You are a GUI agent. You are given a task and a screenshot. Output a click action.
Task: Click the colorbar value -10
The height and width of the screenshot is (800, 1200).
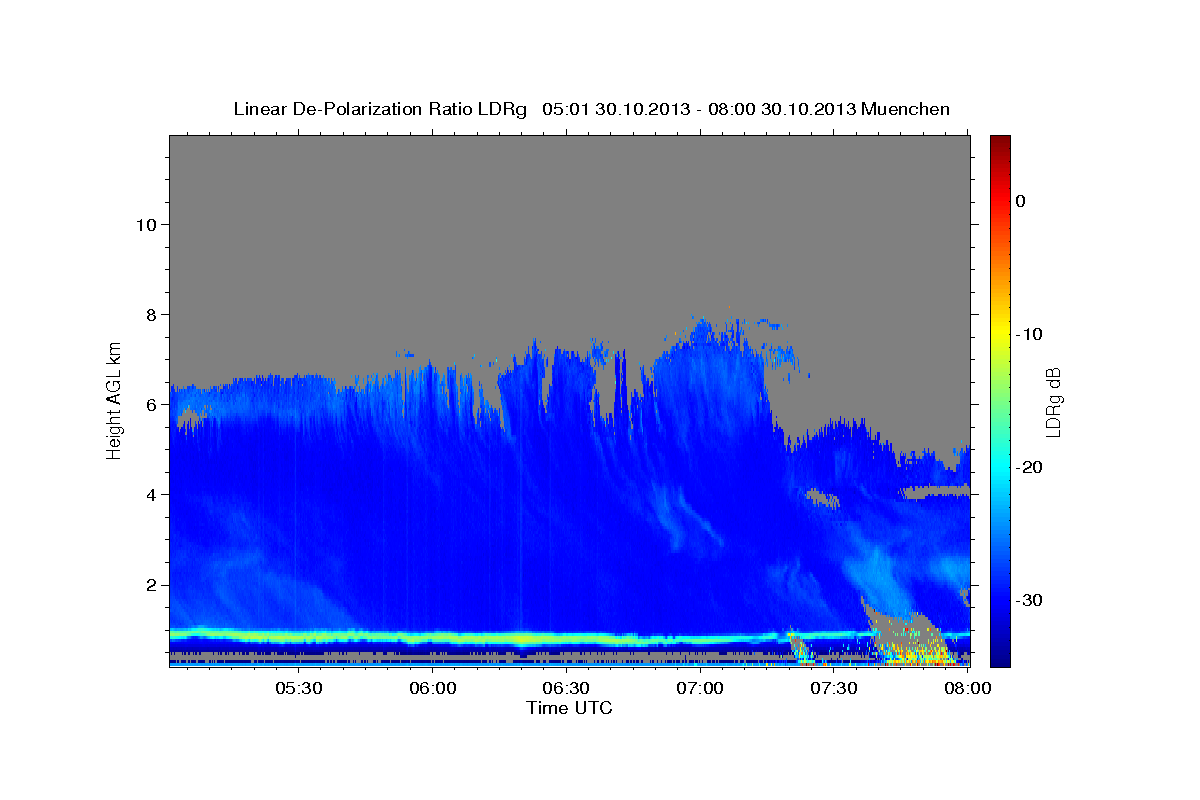click(x=1030, y=334)
